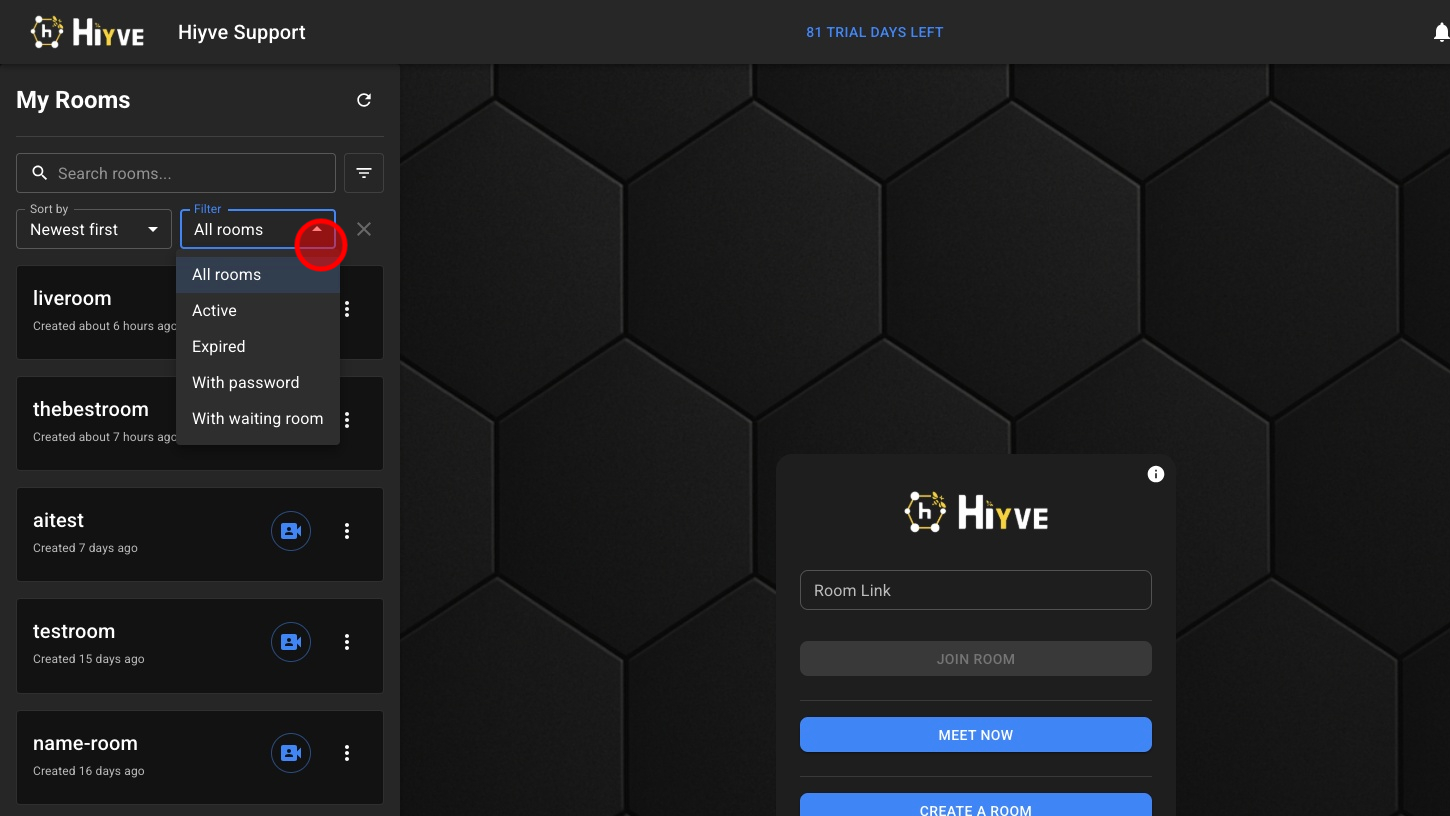Open more options menu for testroom
Viewport: 1450px width, 816px height.
point(347,642)
